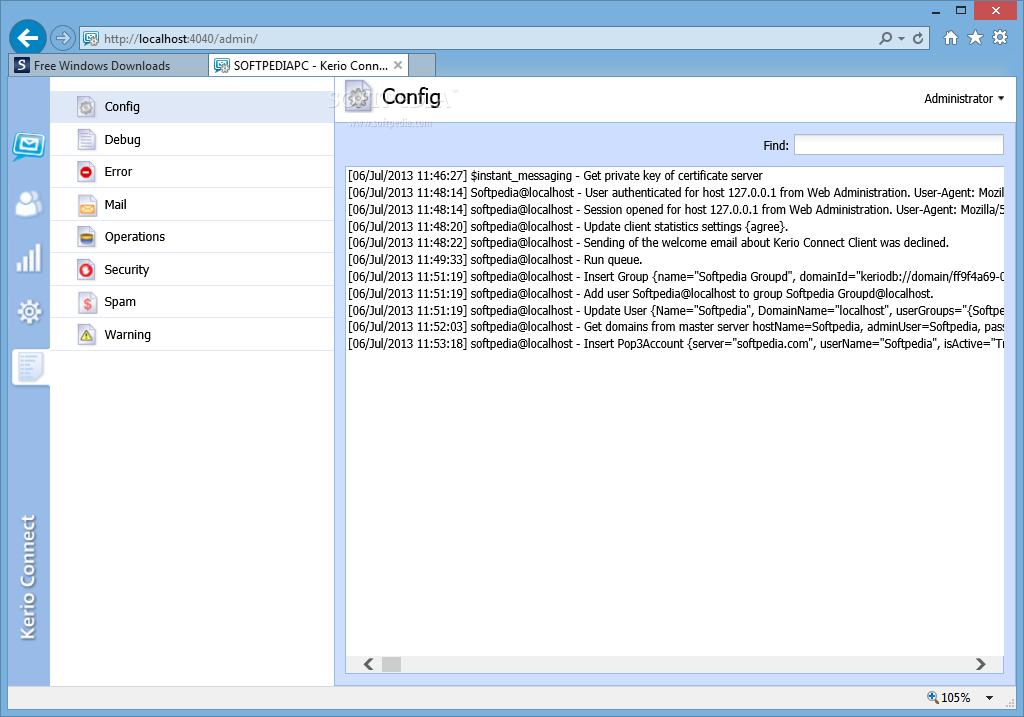Viewport: 1024px width, 717px height.
Task: Click the 'Session opened for host' log line
Action: click(675, 210)
